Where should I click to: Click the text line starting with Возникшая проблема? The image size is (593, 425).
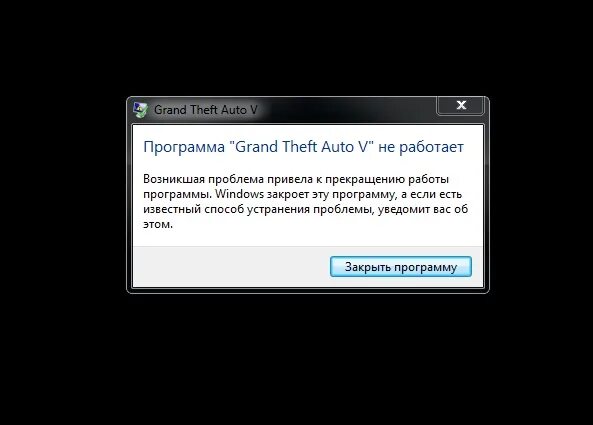(x=296, y=179)
